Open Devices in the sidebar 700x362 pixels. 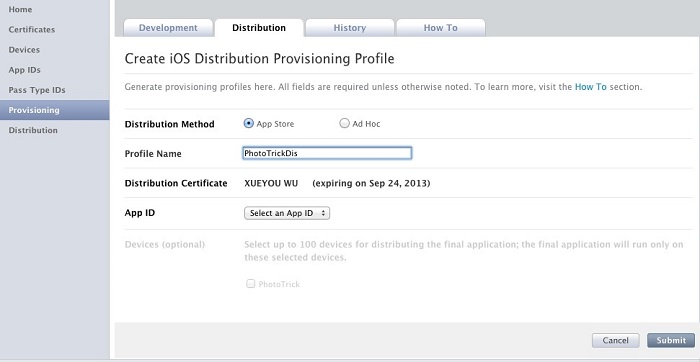point(24,50)
